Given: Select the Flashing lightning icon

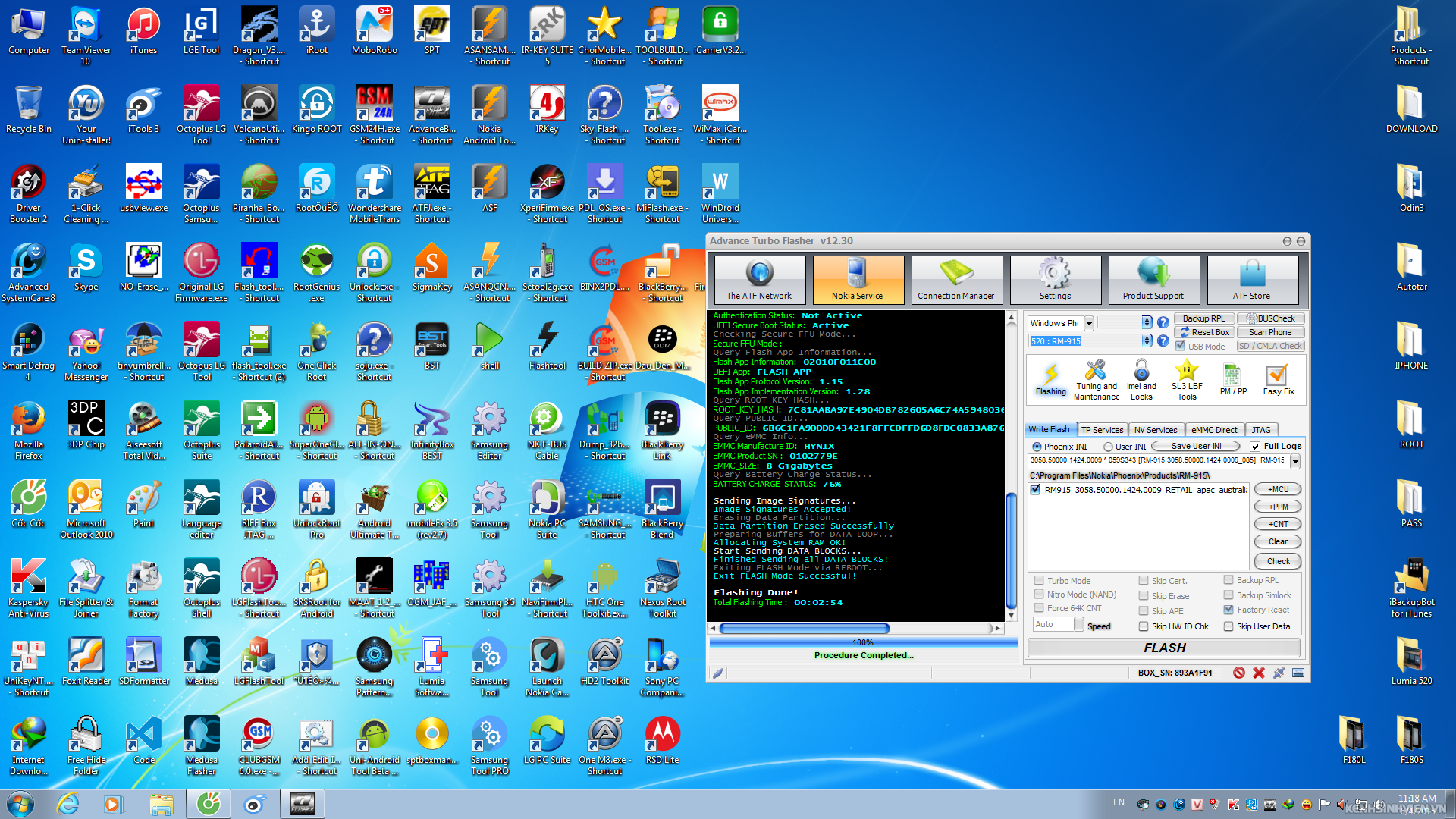Looking at the screenshot, I should (1051, 379).
